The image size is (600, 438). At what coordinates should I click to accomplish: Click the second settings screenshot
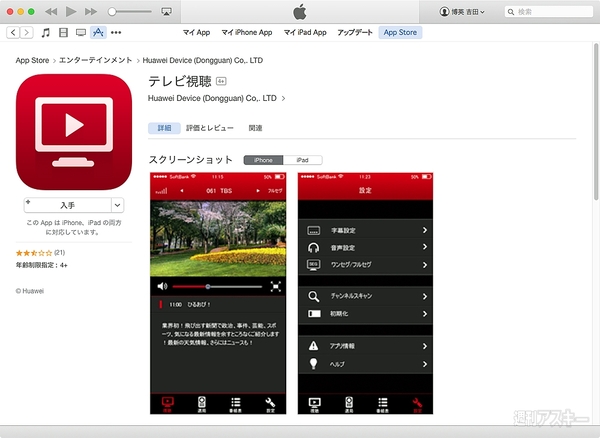coord(365,293)
